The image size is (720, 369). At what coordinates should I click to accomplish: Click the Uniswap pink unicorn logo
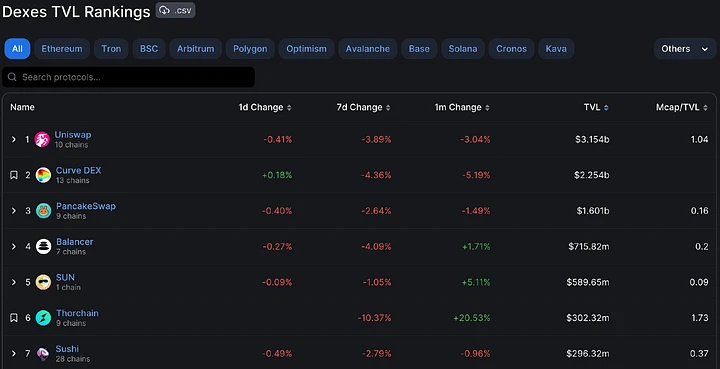(42, 140)
